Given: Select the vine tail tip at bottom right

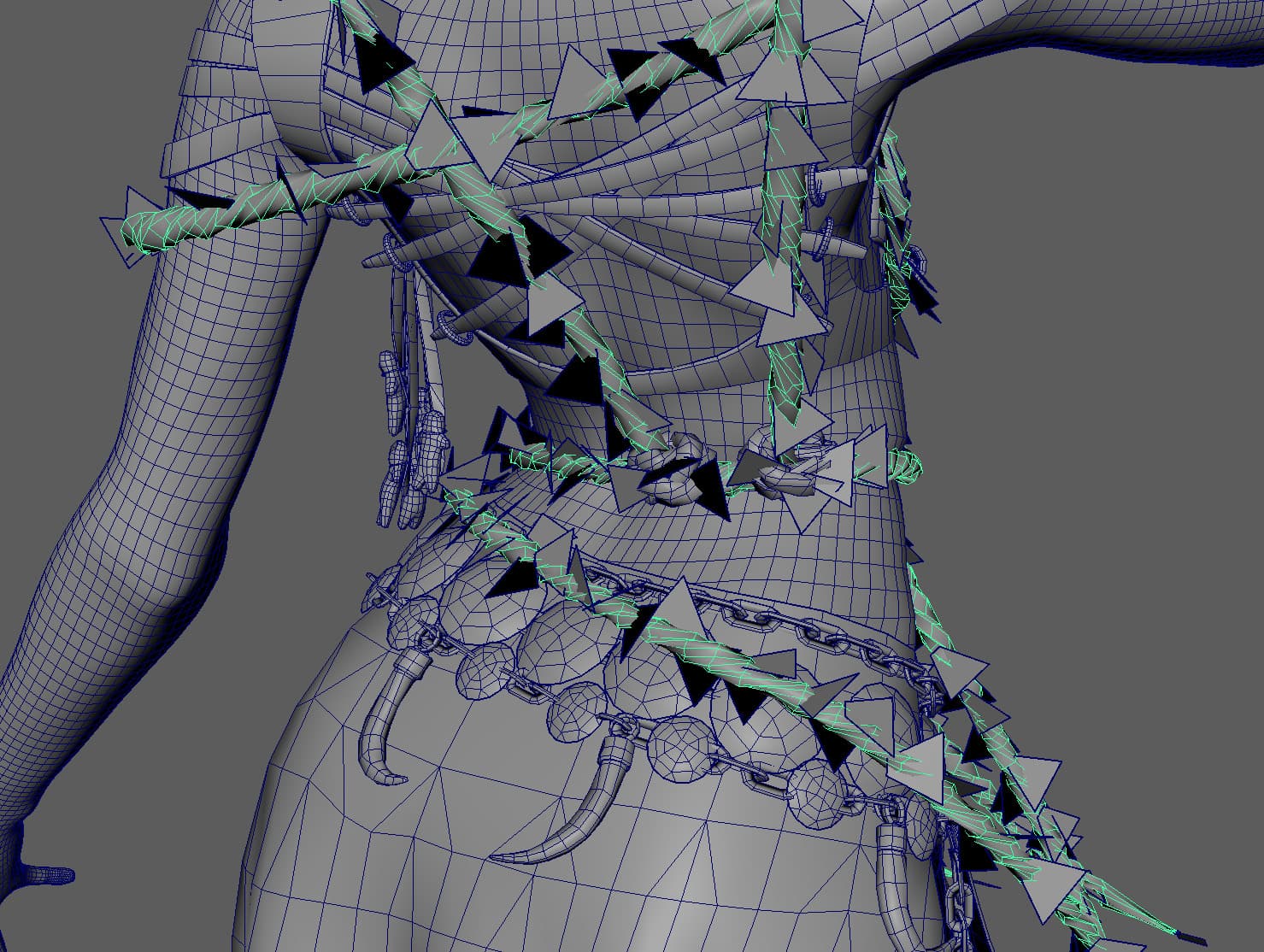Looking at the screenshot, I should [1184, 936].
